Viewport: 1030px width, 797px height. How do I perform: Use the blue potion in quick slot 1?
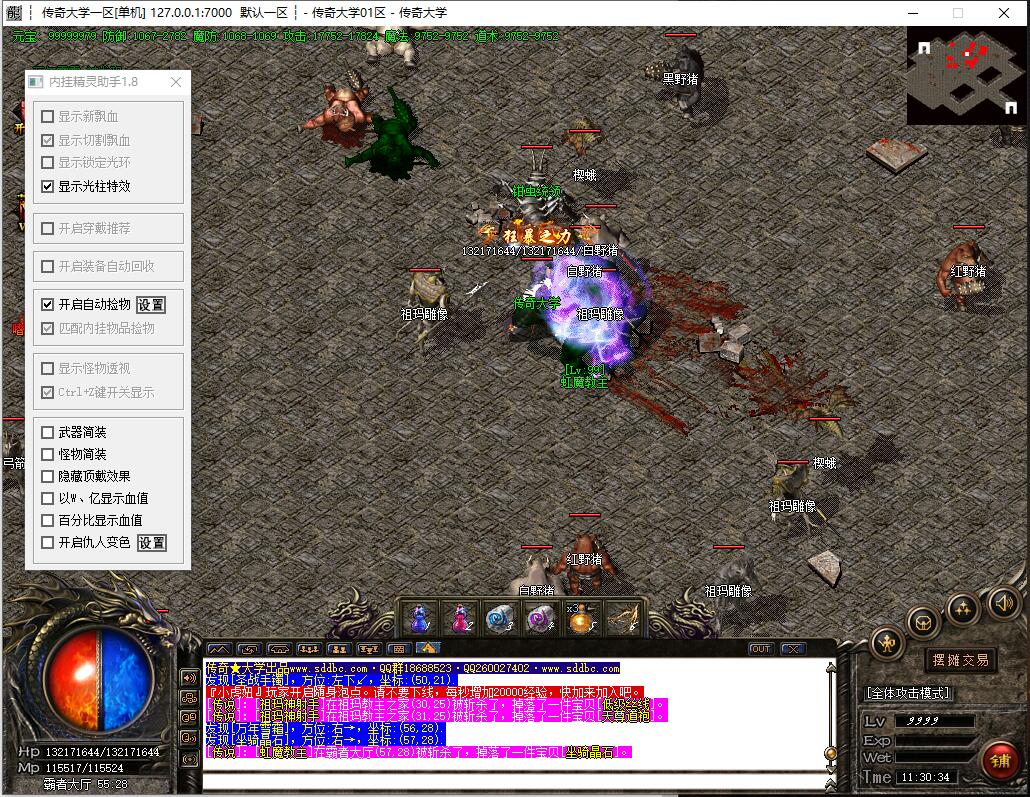(x=420, y=618)
